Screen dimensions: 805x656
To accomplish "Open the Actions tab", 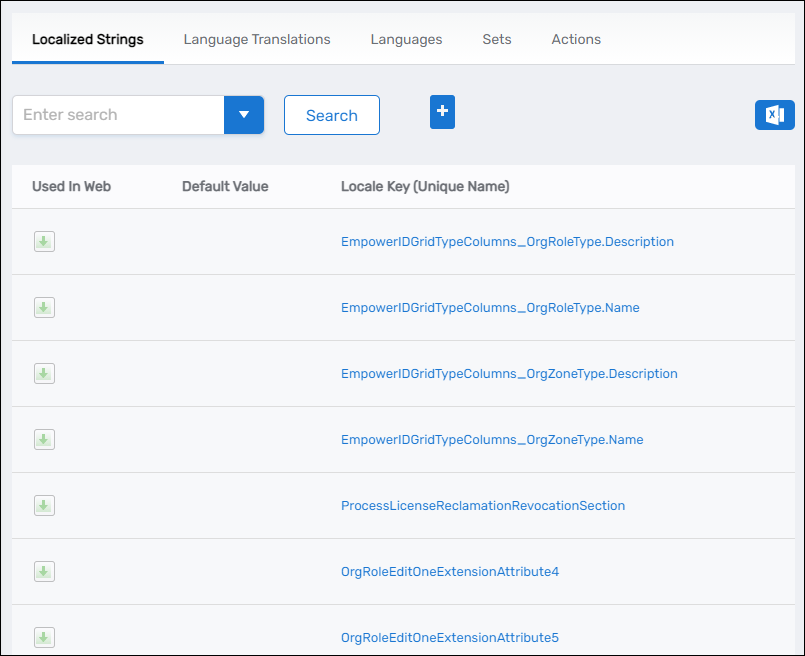I will [575, 39].
